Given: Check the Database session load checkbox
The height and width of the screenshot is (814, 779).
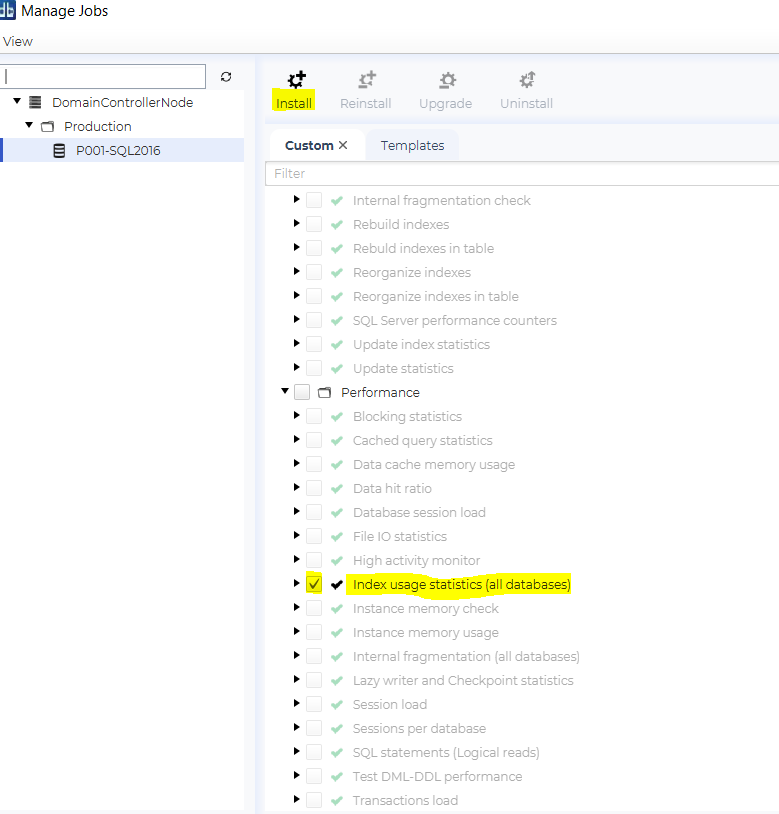Looking at the screenshot, I should (314, 512).
